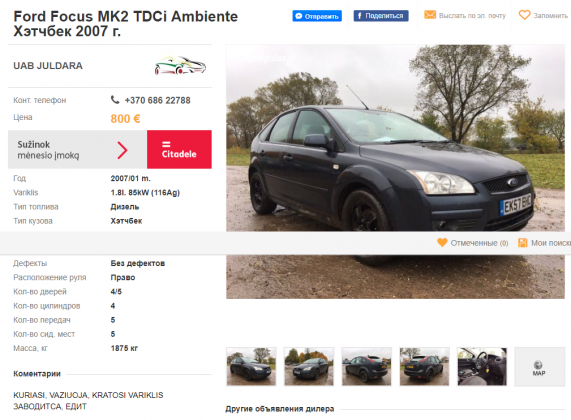Select third thumbnail showing car rear side
The height and width of the screenshot is (420, 571).
366,366
